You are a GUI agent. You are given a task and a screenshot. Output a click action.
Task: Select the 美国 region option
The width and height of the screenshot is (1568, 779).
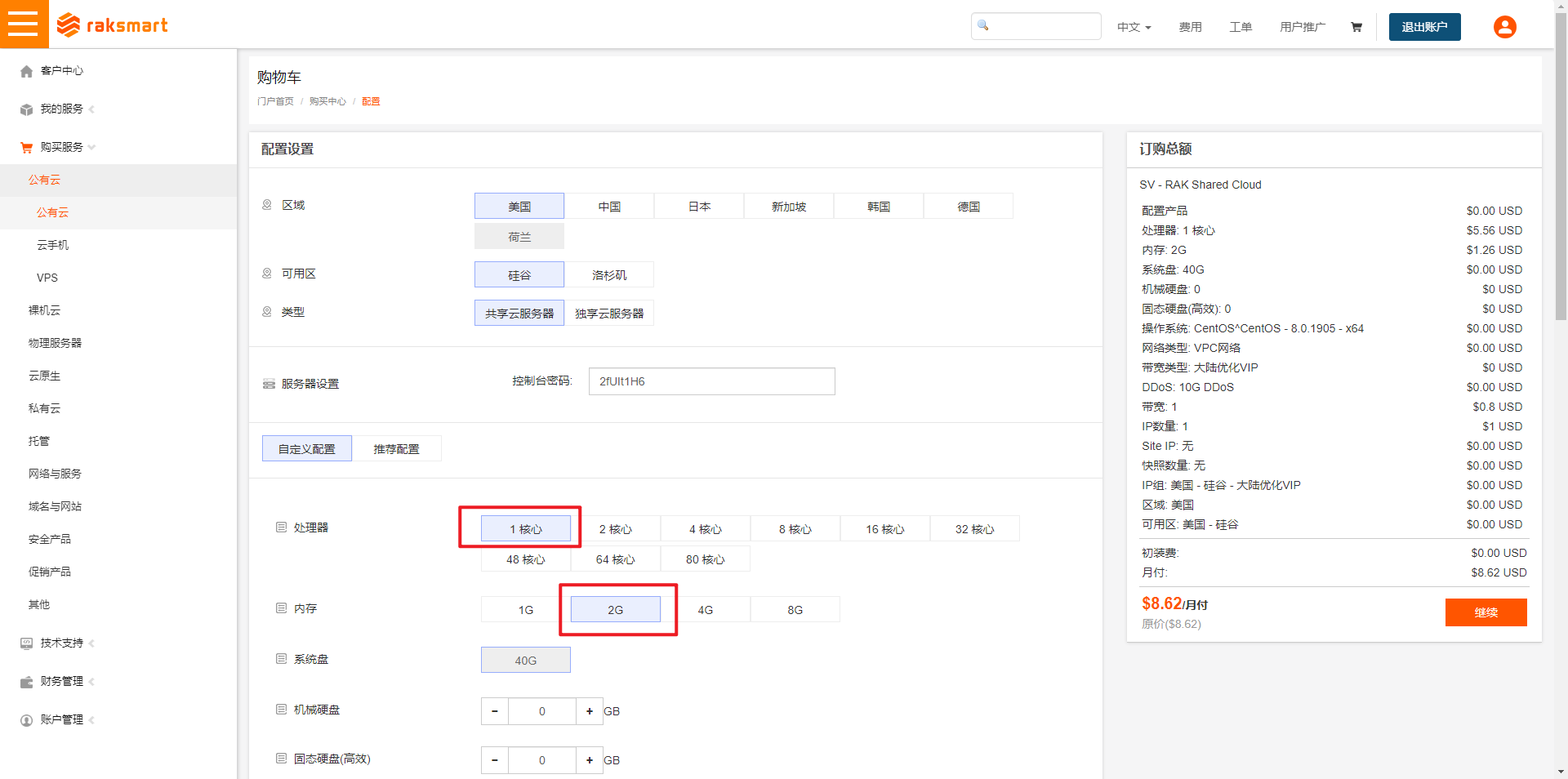[x=519, y=206]
